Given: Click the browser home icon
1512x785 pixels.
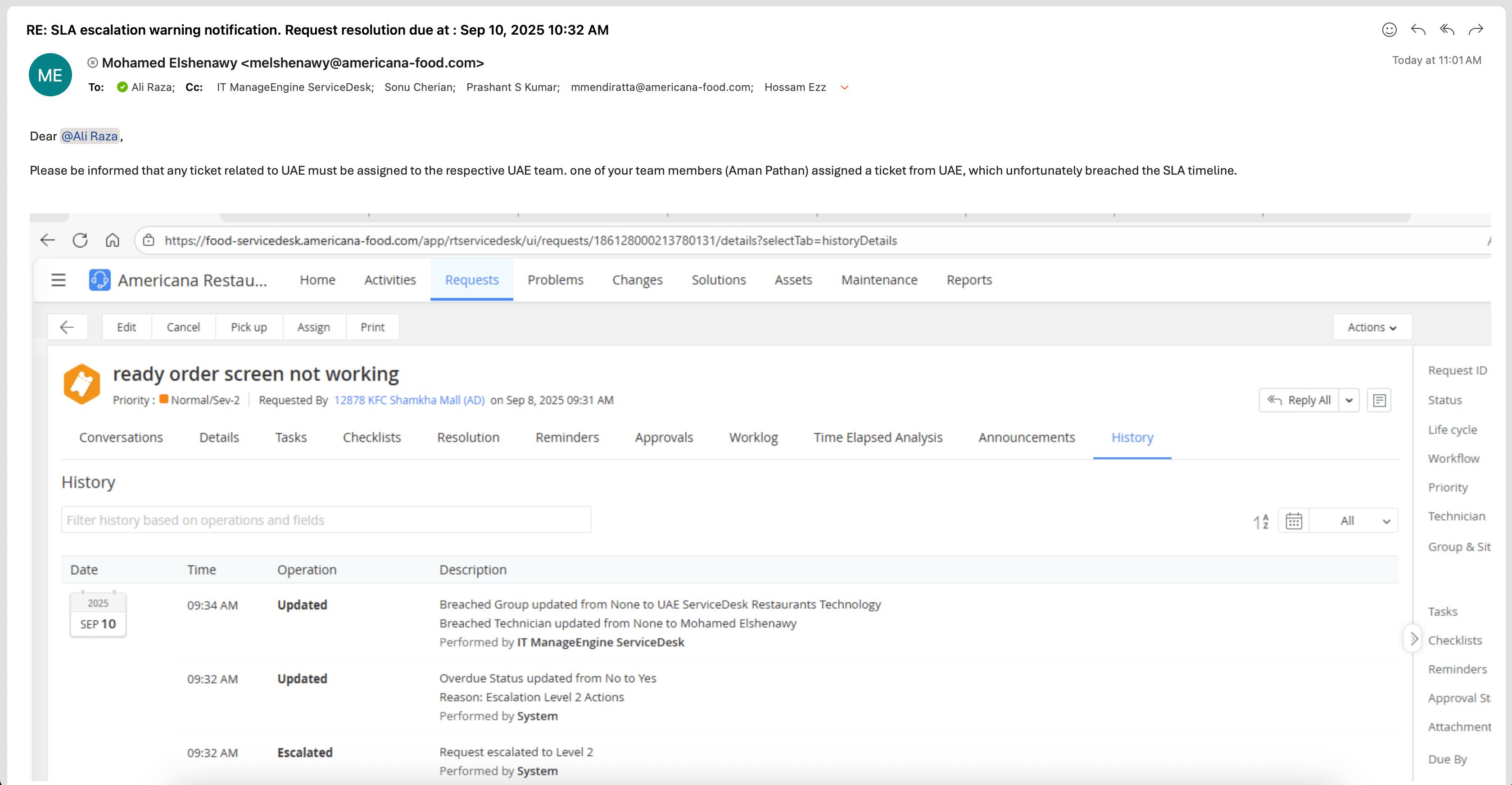Looking at the screenshot, I should 112,240.
